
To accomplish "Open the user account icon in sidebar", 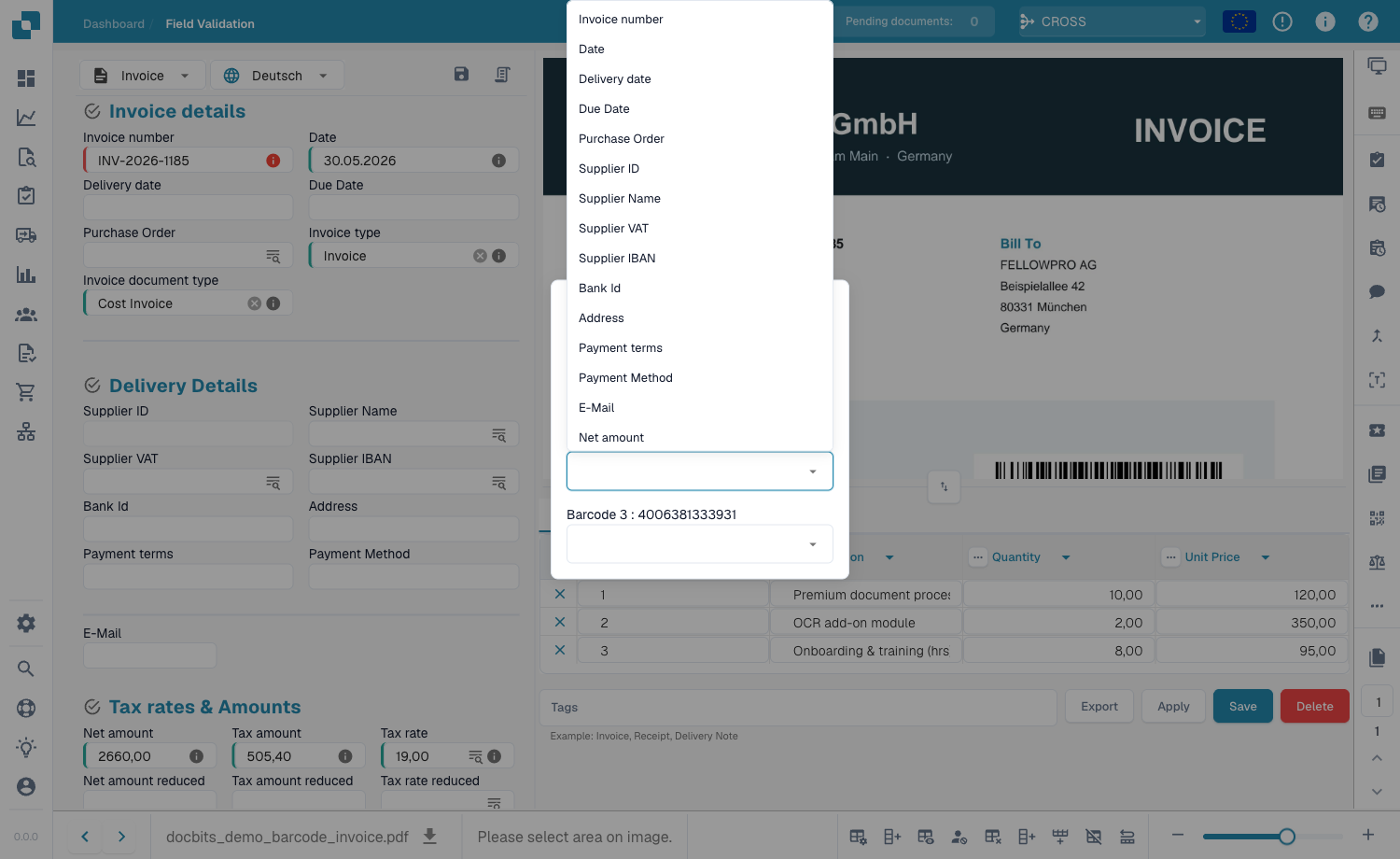I will click(x=26, y=786).
